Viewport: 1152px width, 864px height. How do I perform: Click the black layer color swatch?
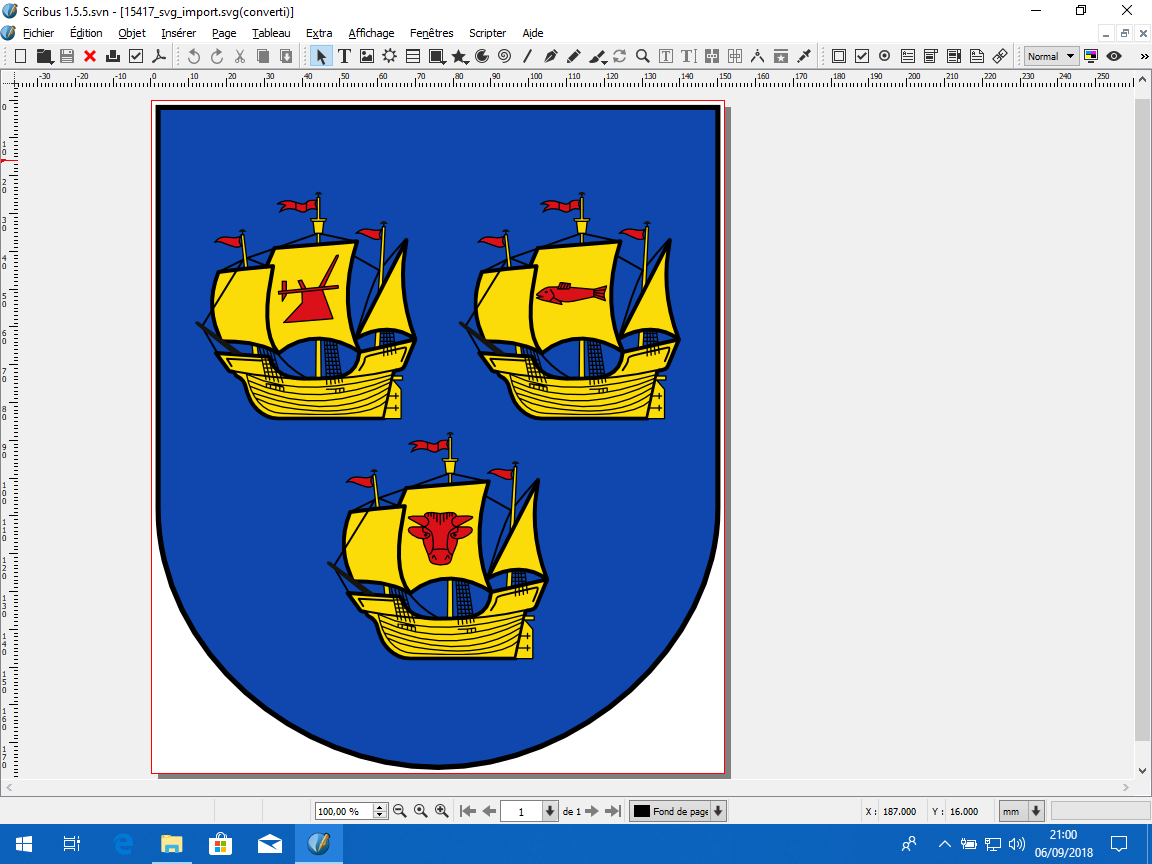641,811
